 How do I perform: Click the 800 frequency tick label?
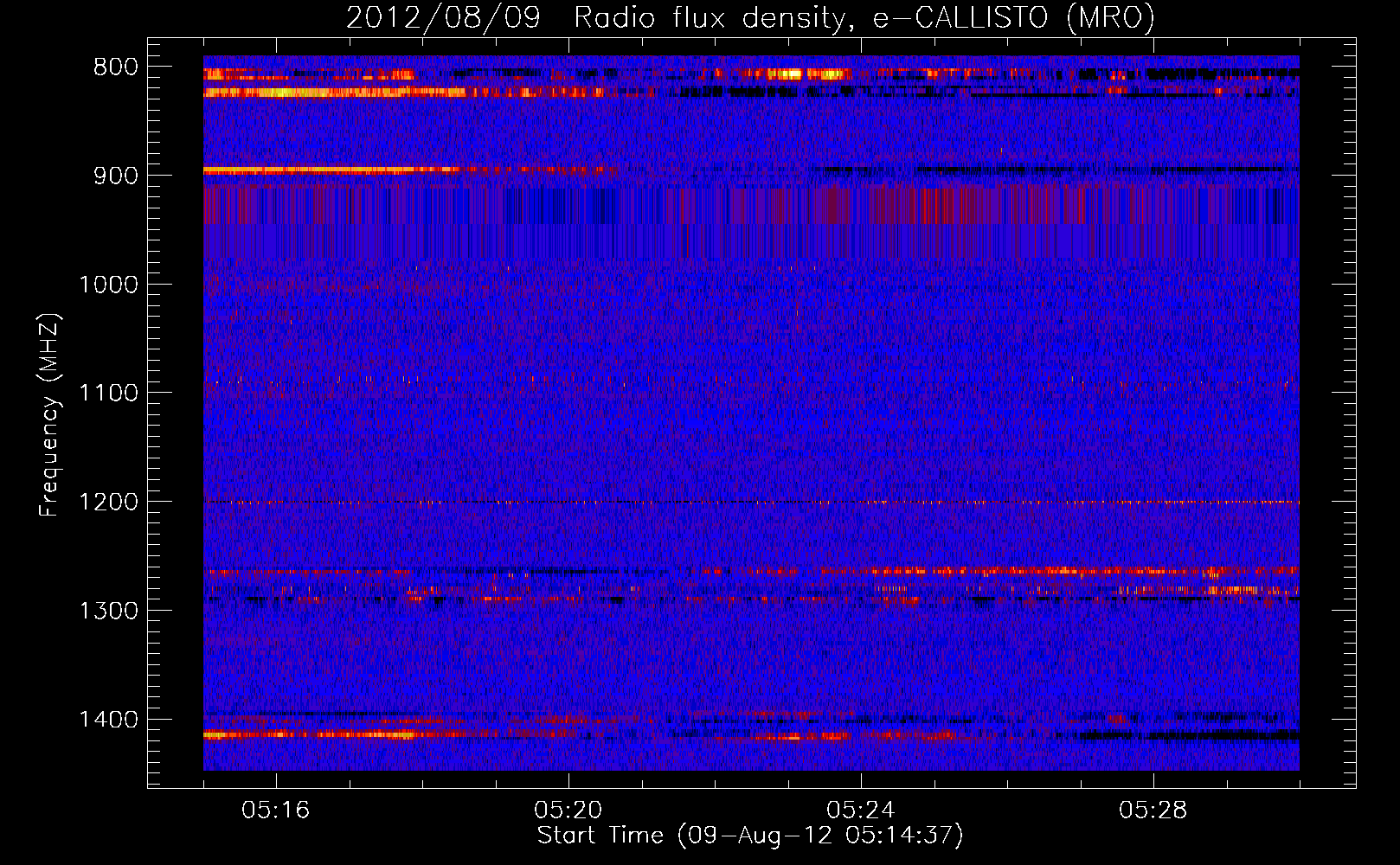point(116,67)
